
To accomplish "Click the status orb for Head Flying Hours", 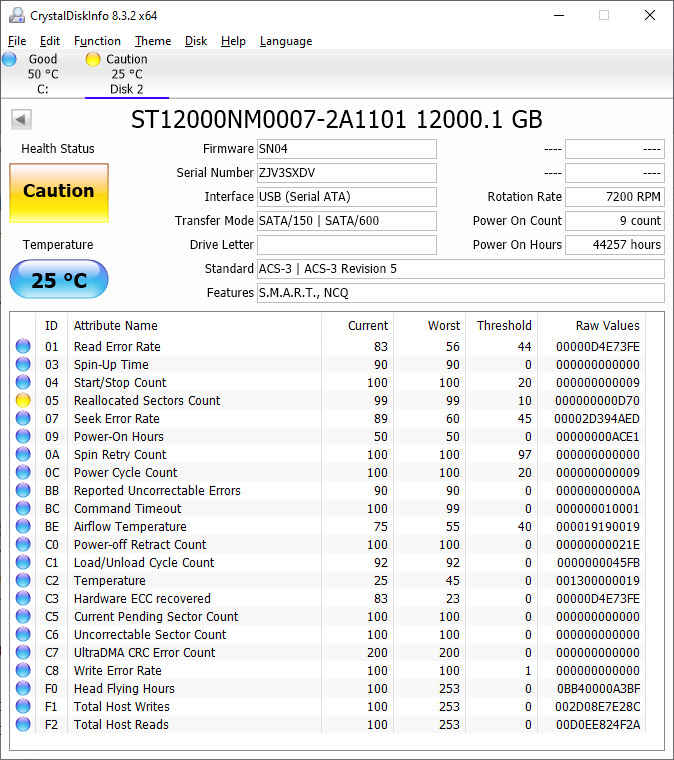I will [23, 688].
